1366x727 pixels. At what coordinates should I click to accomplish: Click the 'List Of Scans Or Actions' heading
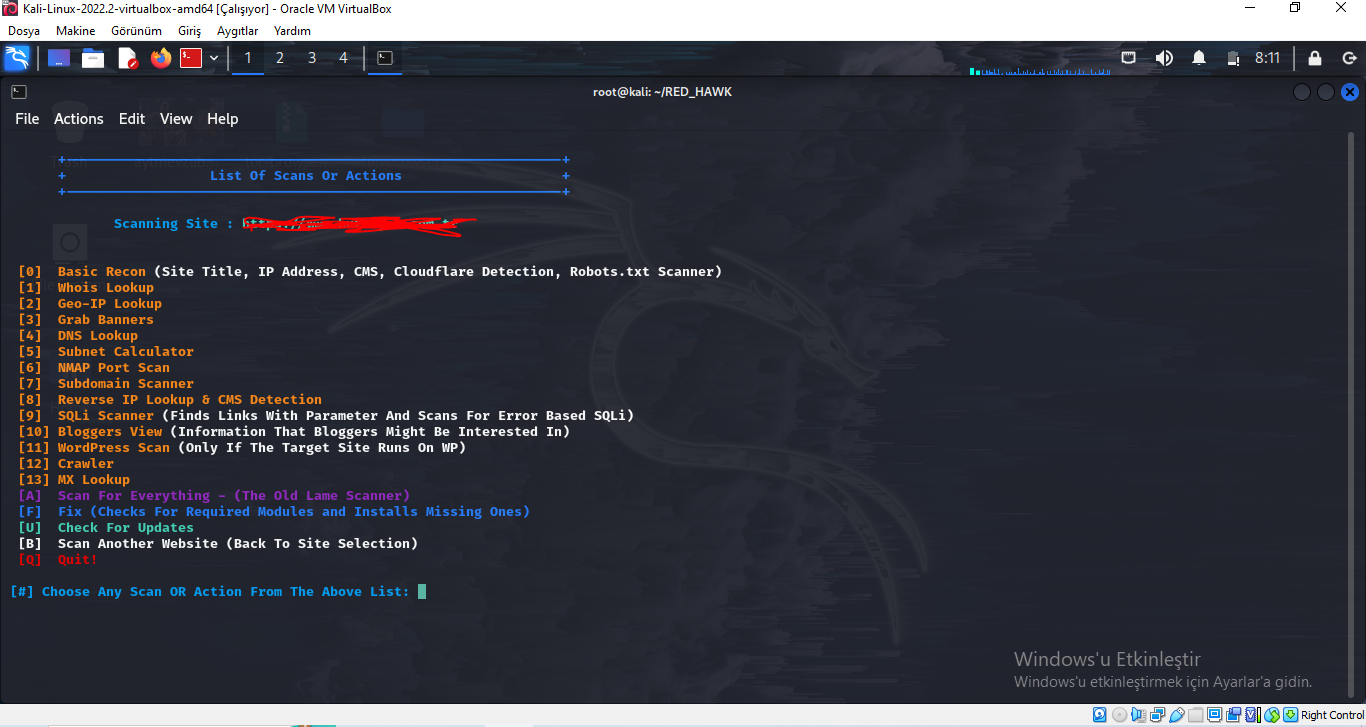tap(306, 176)
